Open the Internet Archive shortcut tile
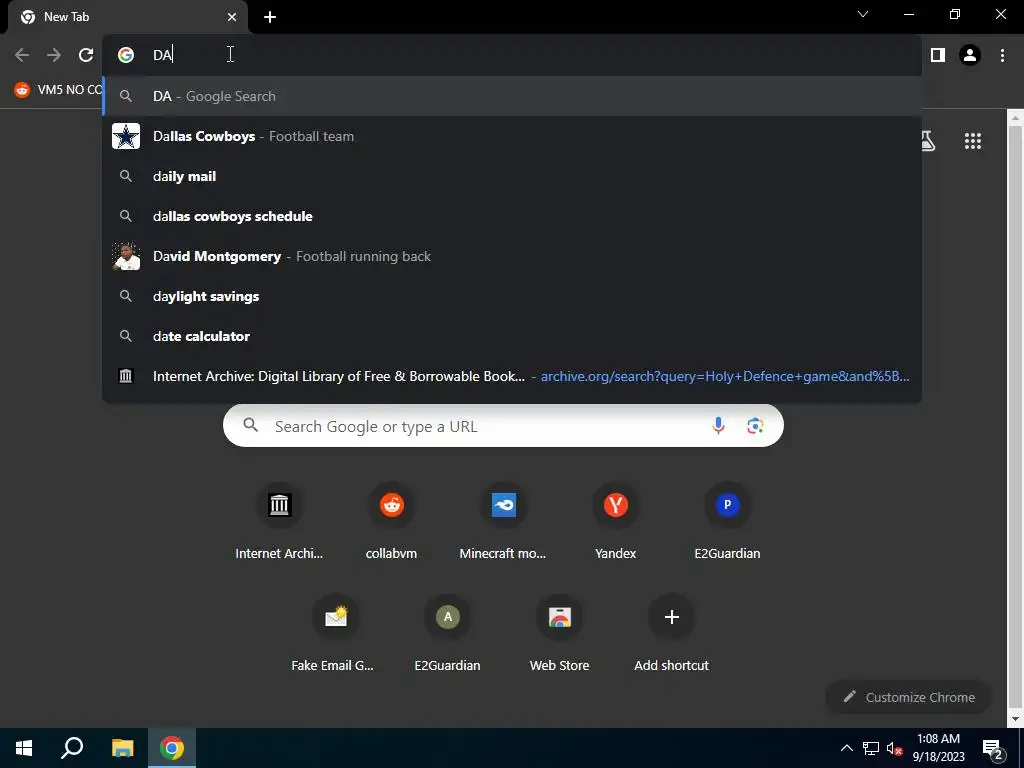This screenshot has height=768, width=1024. point(279,523)
